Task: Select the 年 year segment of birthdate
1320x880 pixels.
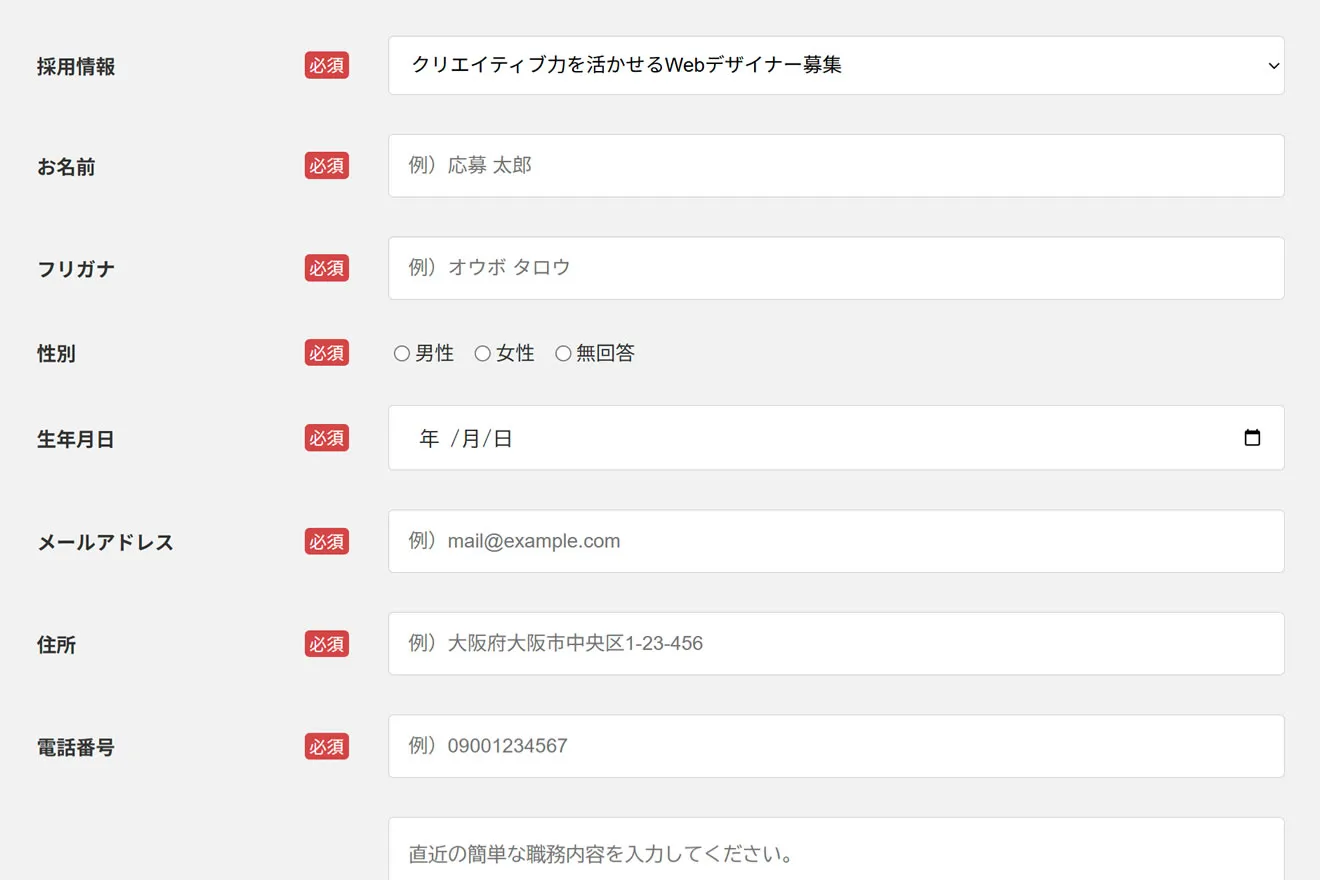Action: [x=430, y=439]
